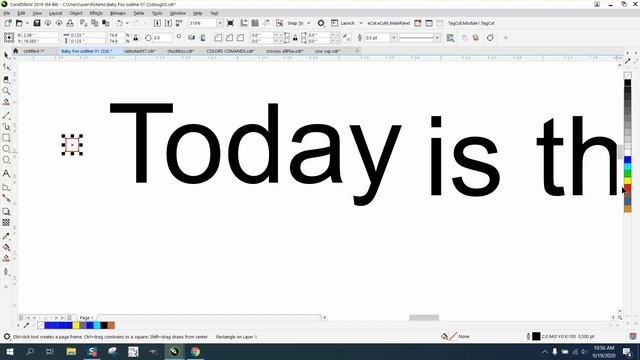The height and width of the screenshot is (360, 640).
Task: Switch to the chuckbox.cdr document tab
Action: [180, 51]
